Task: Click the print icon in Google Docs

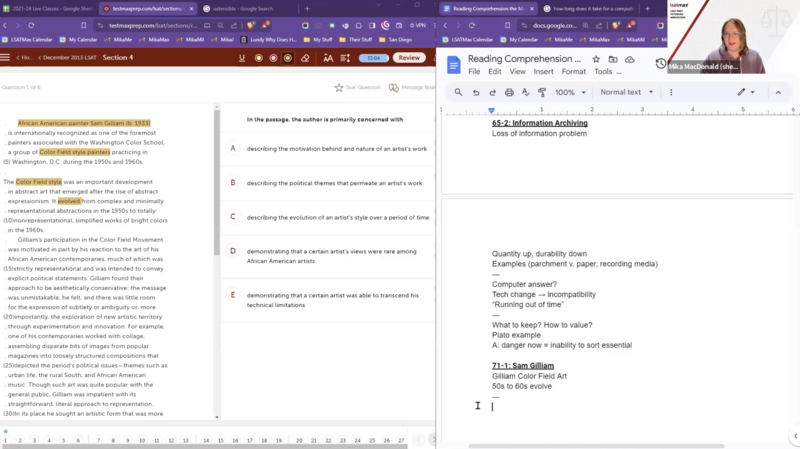Action: [509, 92]
